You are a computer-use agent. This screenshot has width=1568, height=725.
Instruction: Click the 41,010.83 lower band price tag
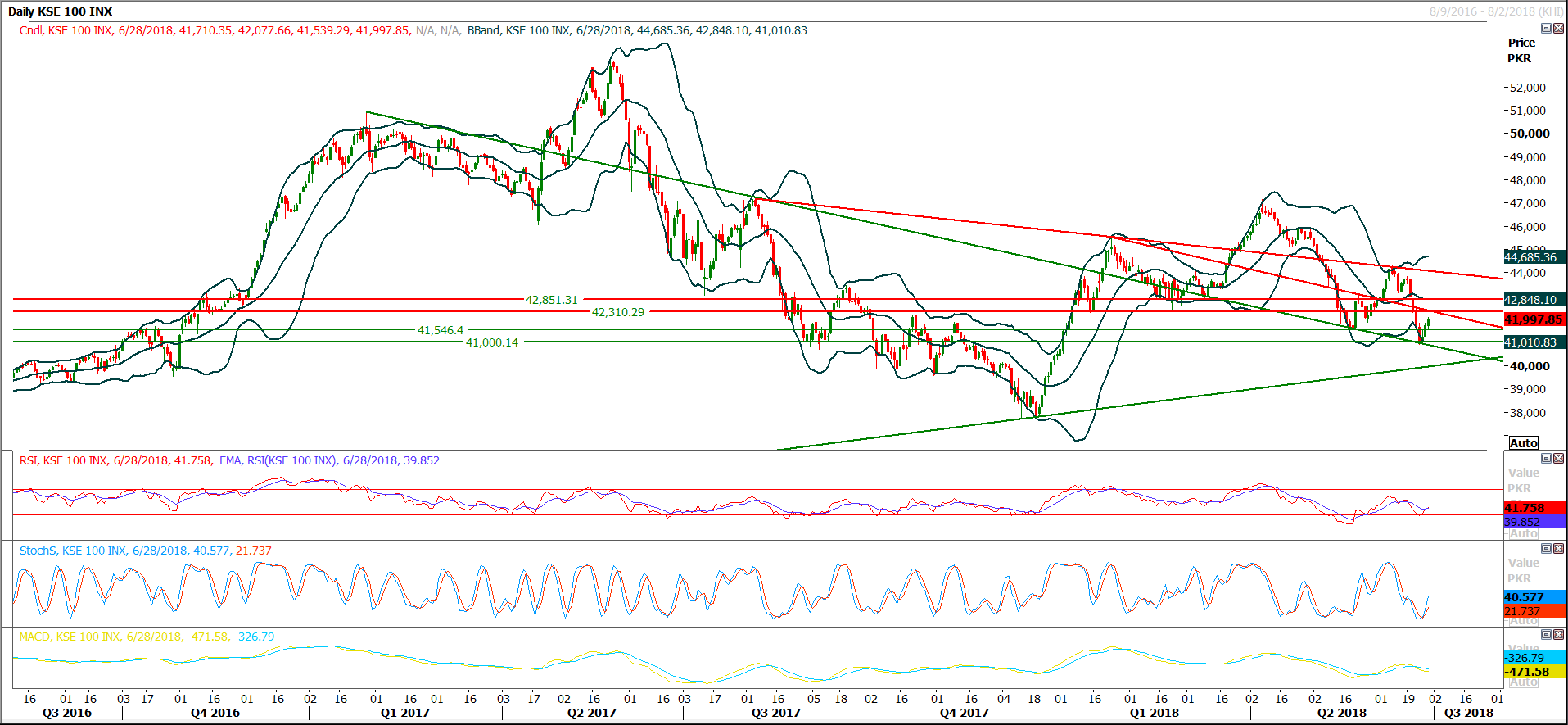pyautogui.click(x=1534, y=342)
